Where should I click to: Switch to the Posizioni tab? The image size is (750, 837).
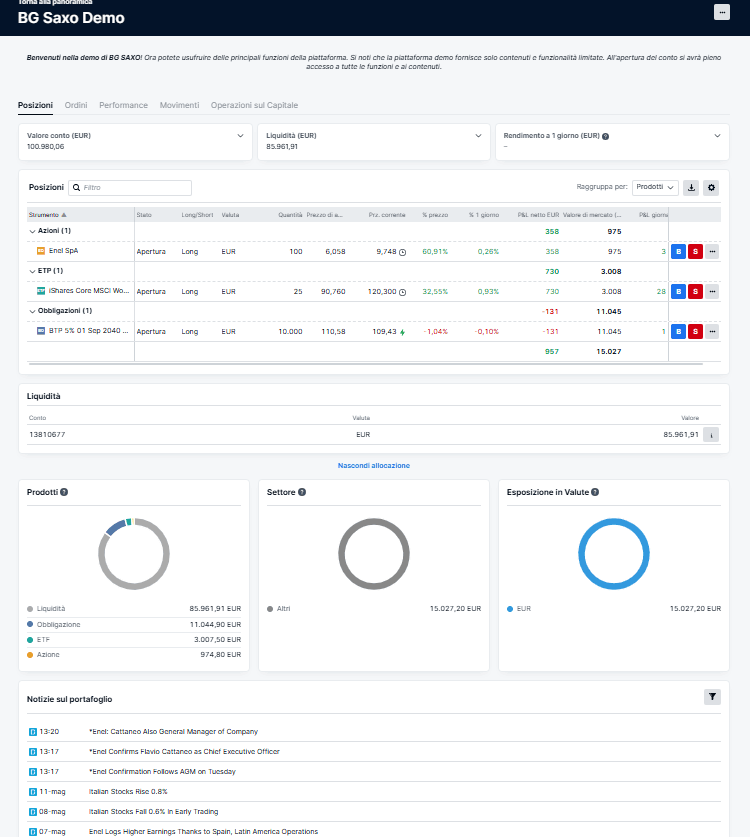[x=35, y=105]
